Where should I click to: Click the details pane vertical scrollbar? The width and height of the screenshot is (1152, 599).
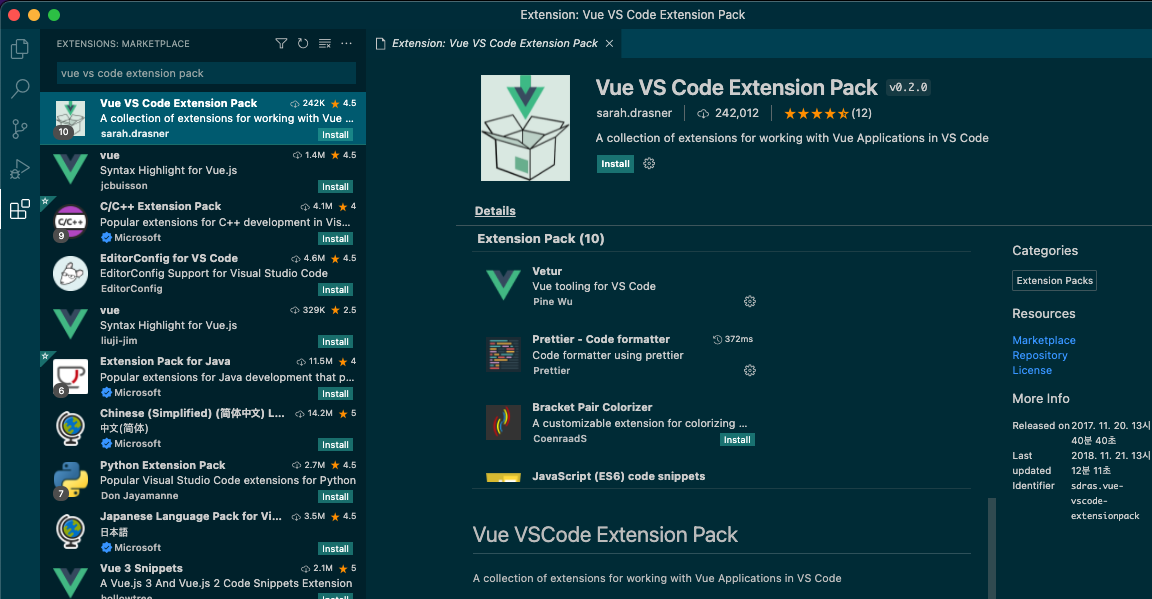click(x=992, y=548)
